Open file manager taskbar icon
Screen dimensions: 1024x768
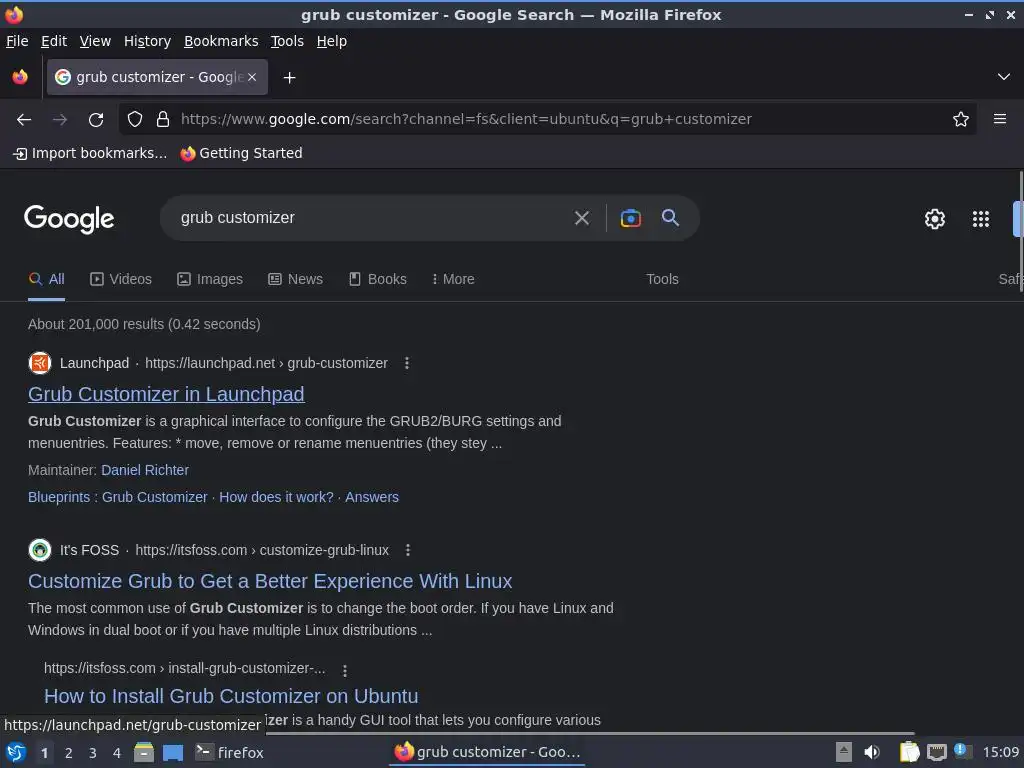pos(144,753)
